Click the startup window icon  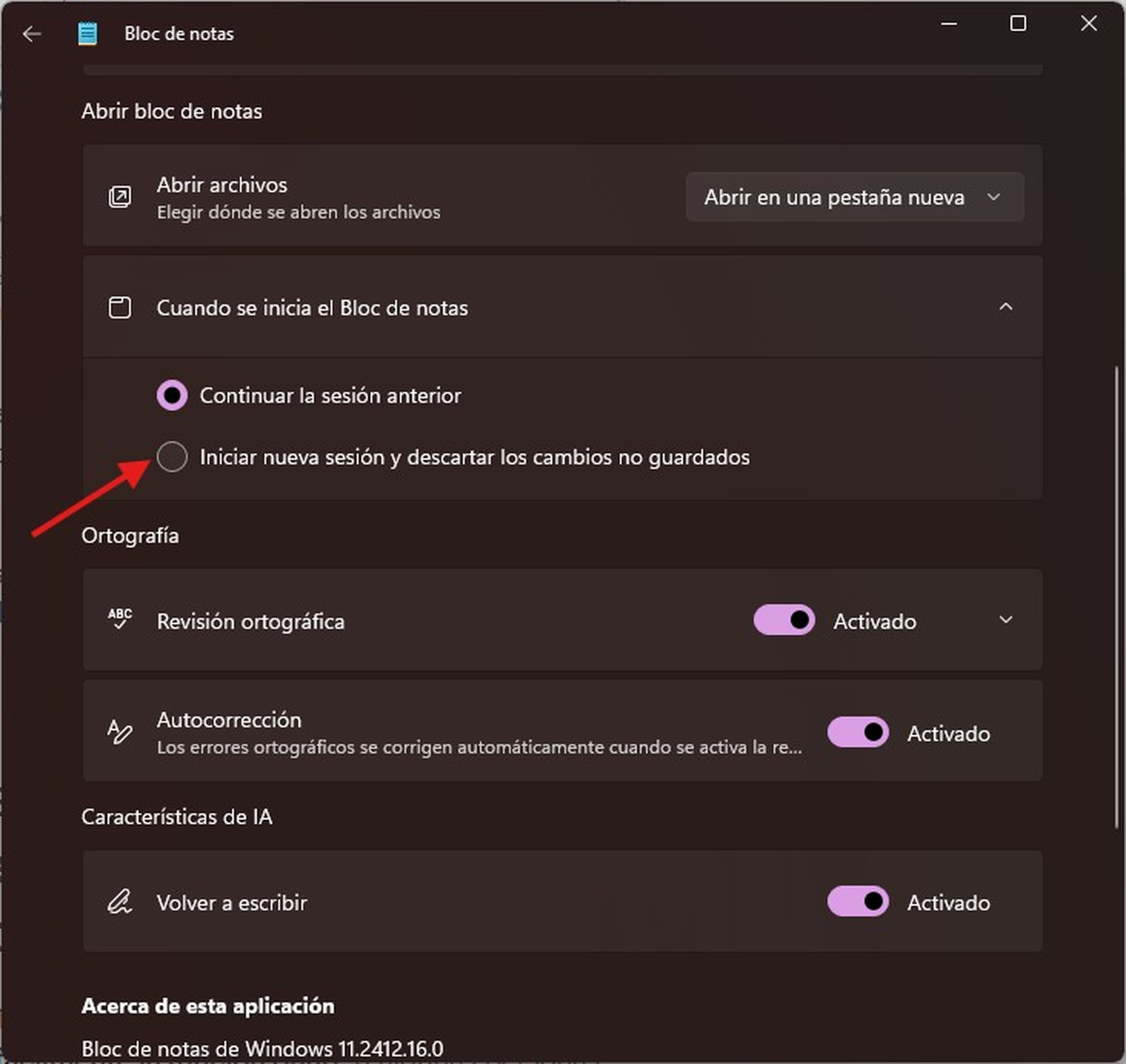pos(120,307)
